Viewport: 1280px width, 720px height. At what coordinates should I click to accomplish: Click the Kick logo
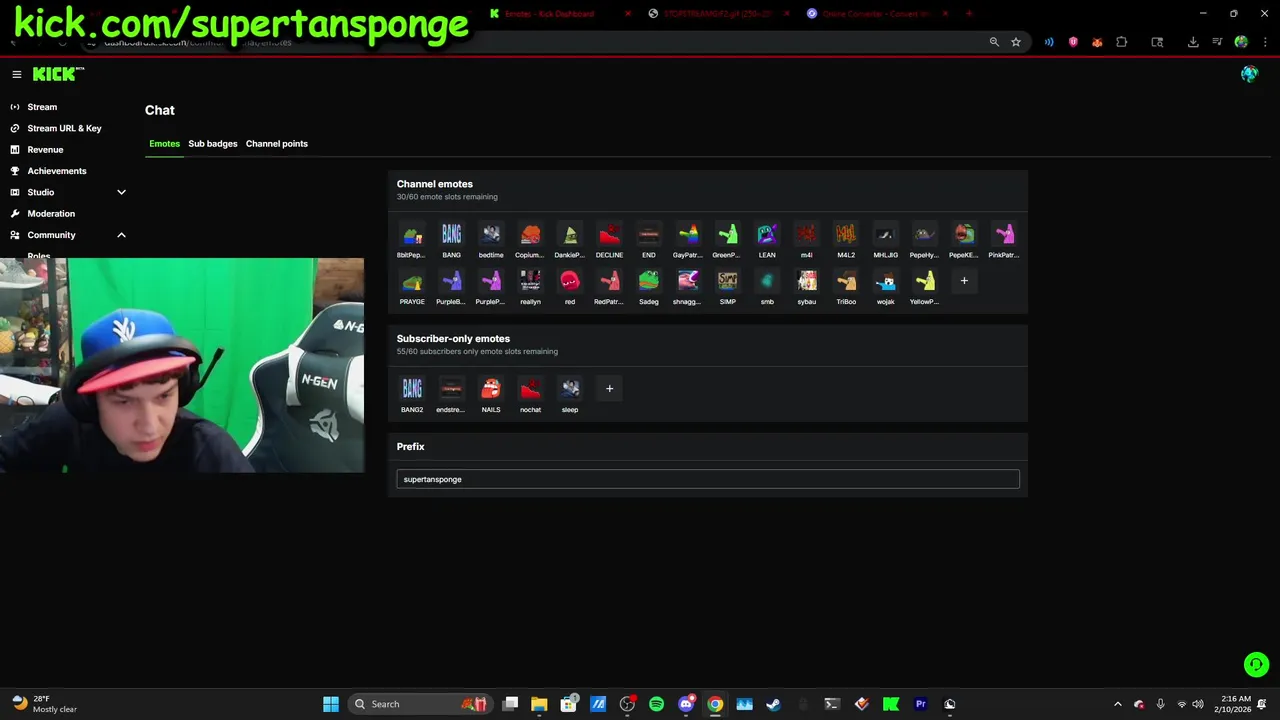[58, 74]
